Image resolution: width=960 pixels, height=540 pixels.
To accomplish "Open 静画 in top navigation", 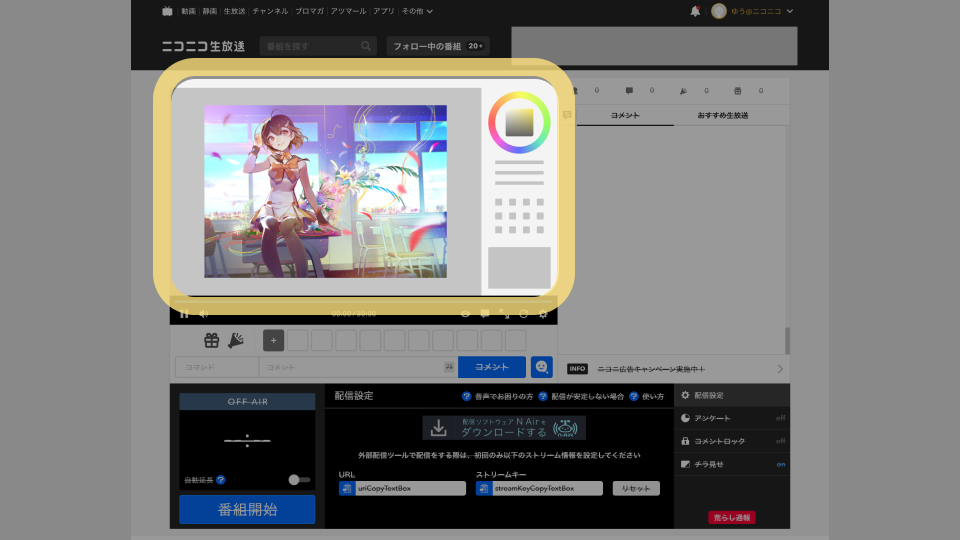I will 210,11.
